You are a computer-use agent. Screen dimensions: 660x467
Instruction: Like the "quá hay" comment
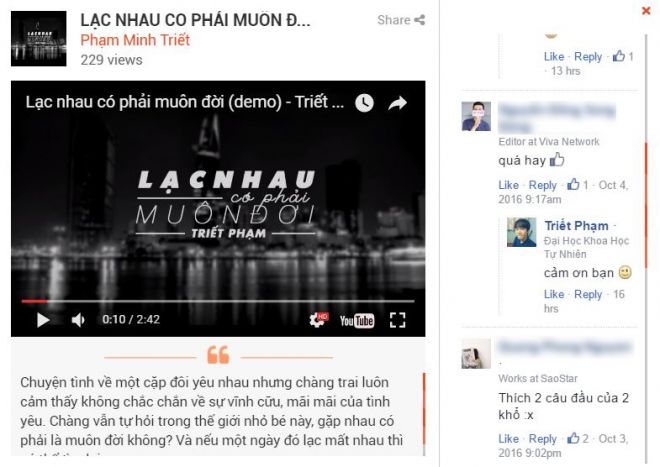(508, 185)
